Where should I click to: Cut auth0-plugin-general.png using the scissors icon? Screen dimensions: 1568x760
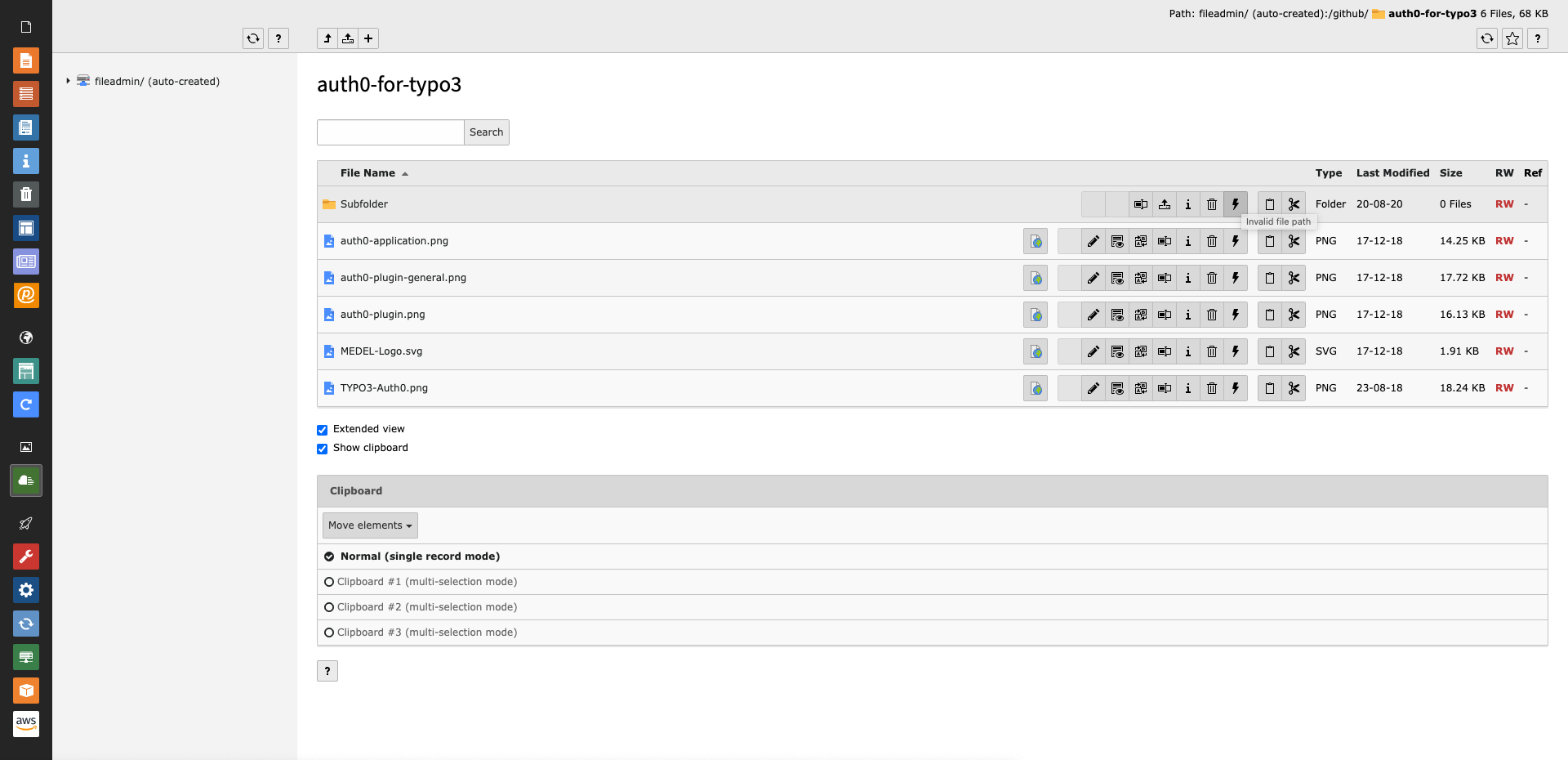tap(1294, 278)
